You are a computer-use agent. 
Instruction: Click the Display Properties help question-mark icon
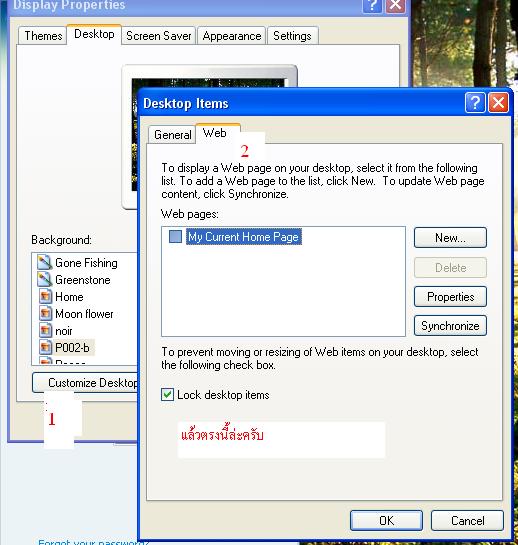pyautogui.click(x=372, y=6)
